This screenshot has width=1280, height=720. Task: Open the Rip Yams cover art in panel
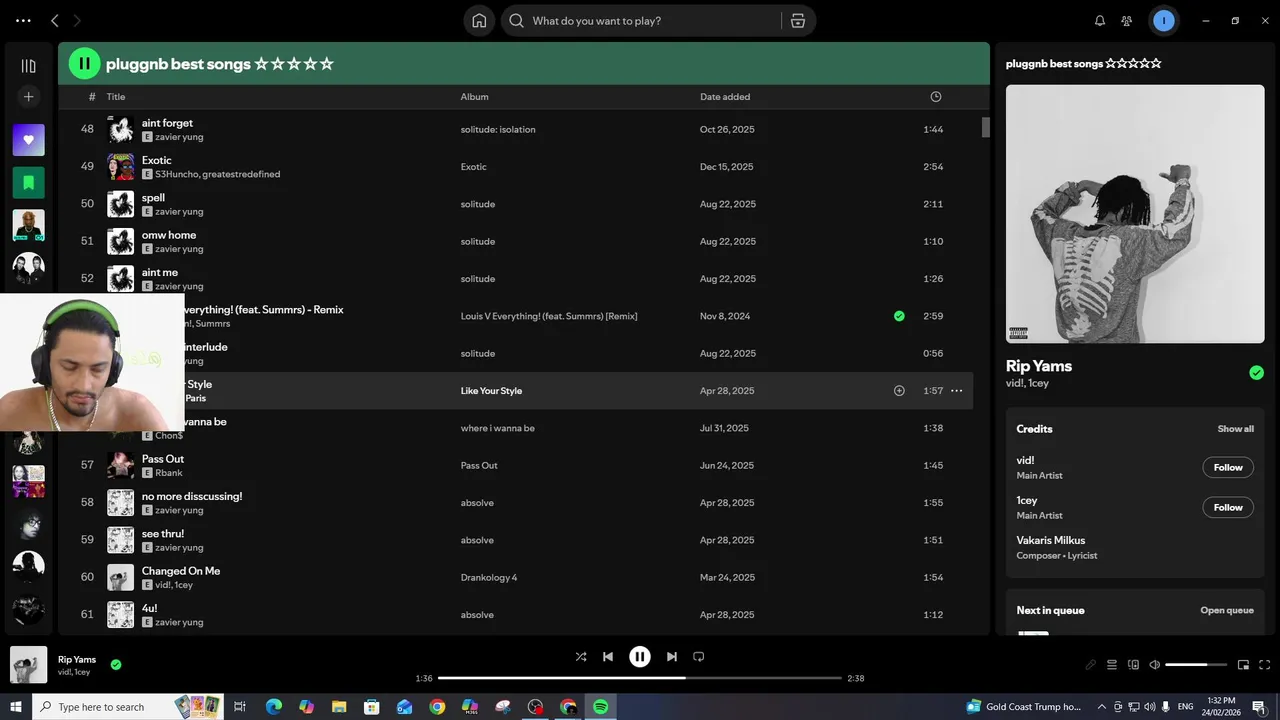(x=1135, y=214)
